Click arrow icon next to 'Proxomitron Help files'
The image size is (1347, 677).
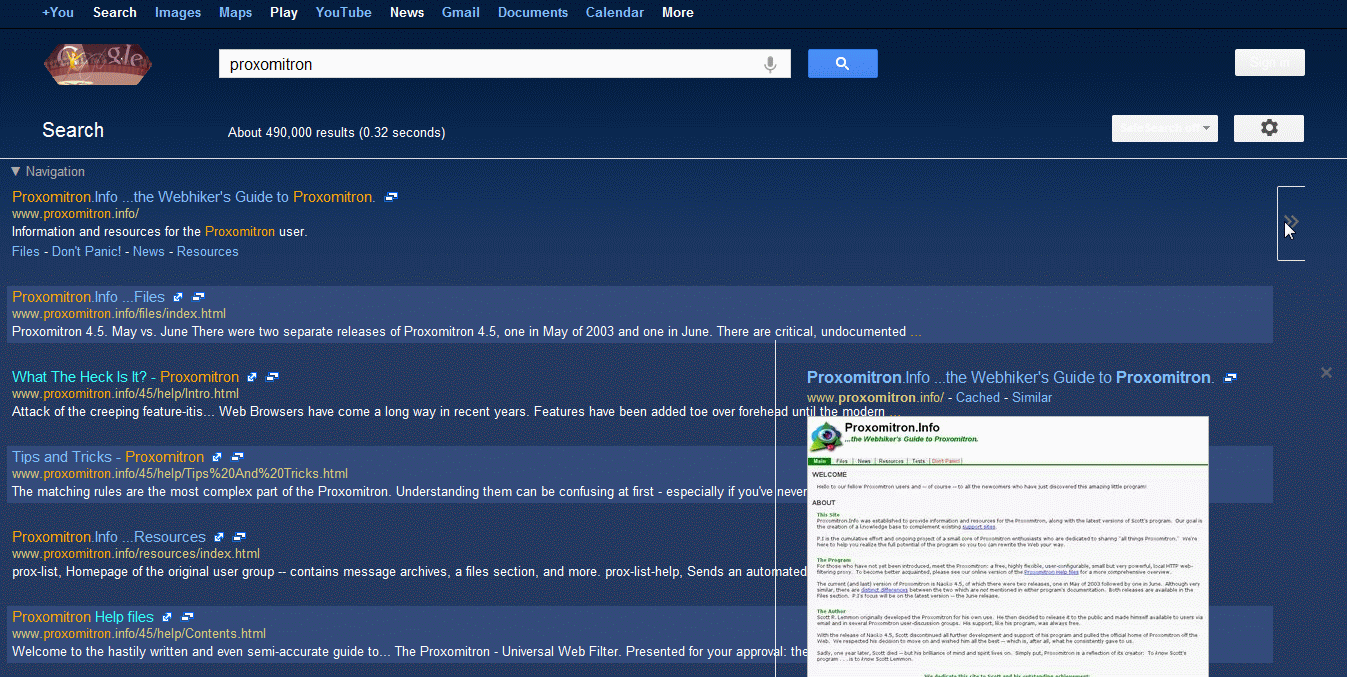click(167, 617)
